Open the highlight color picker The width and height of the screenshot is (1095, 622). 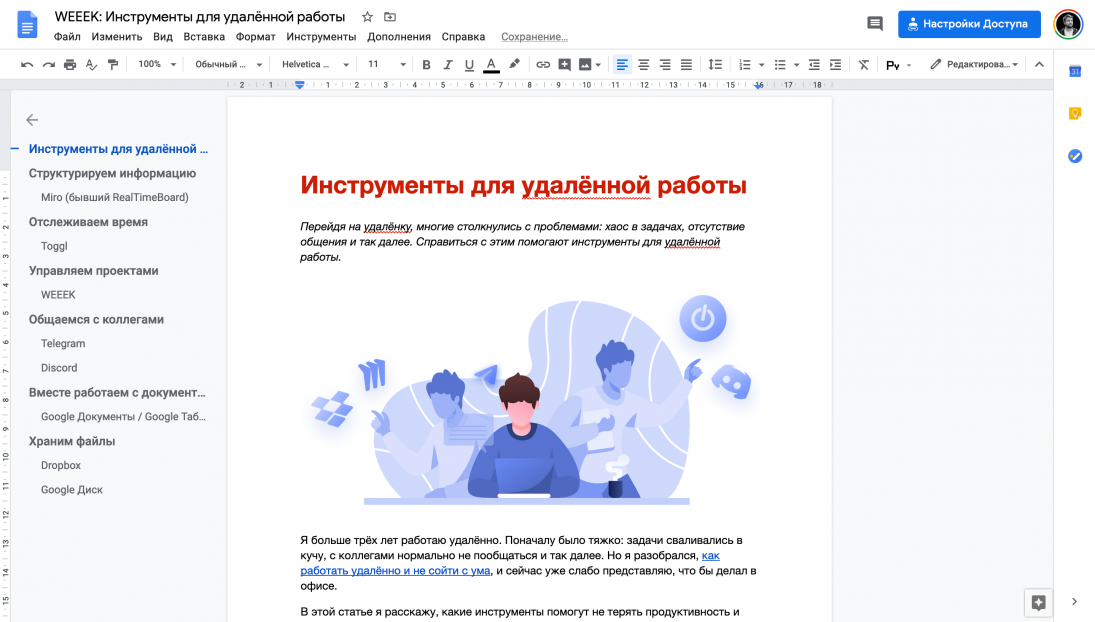pyautogui.click(x=514, y=64)
